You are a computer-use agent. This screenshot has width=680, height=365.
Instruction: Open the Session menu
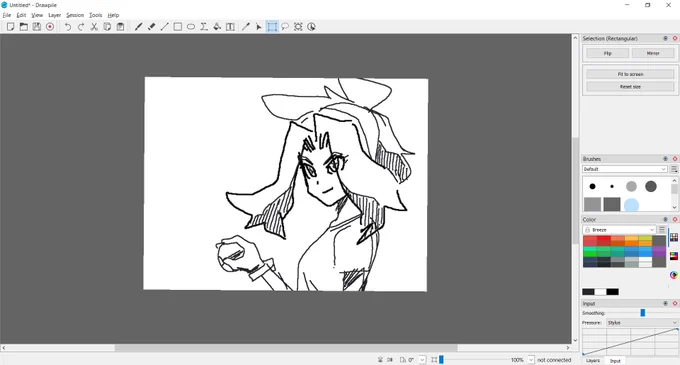click(75, 15)
